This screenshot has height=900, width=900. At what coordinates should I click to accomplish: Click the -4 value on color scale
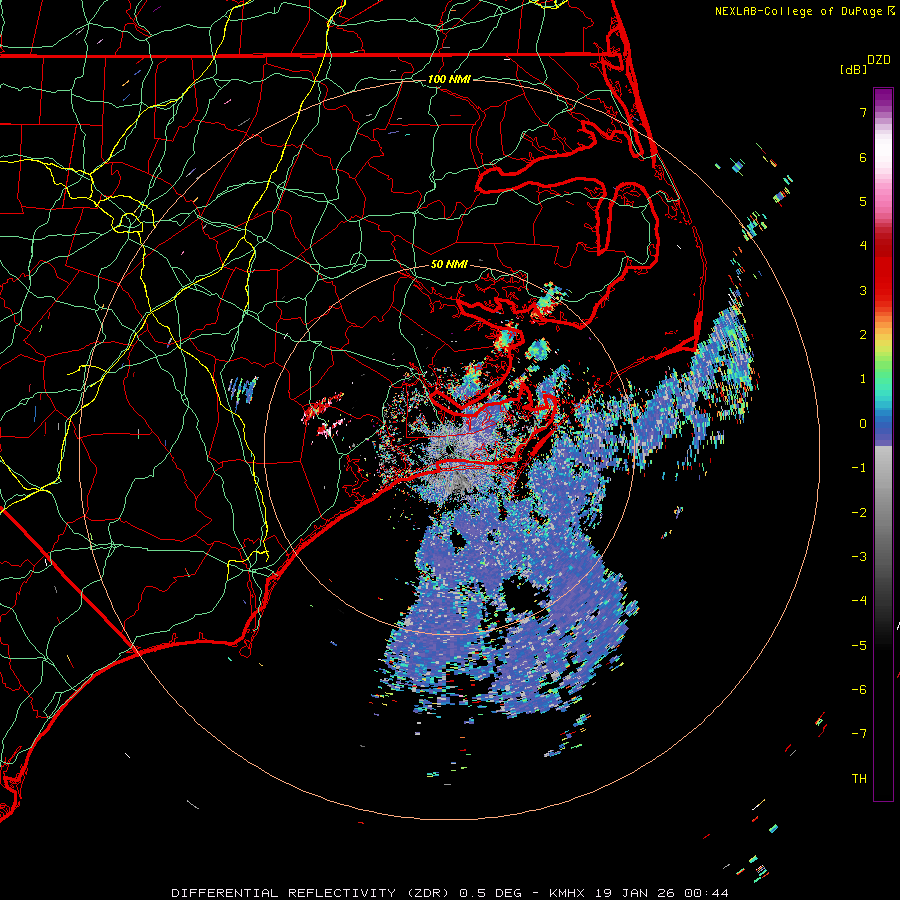point(859,601)
